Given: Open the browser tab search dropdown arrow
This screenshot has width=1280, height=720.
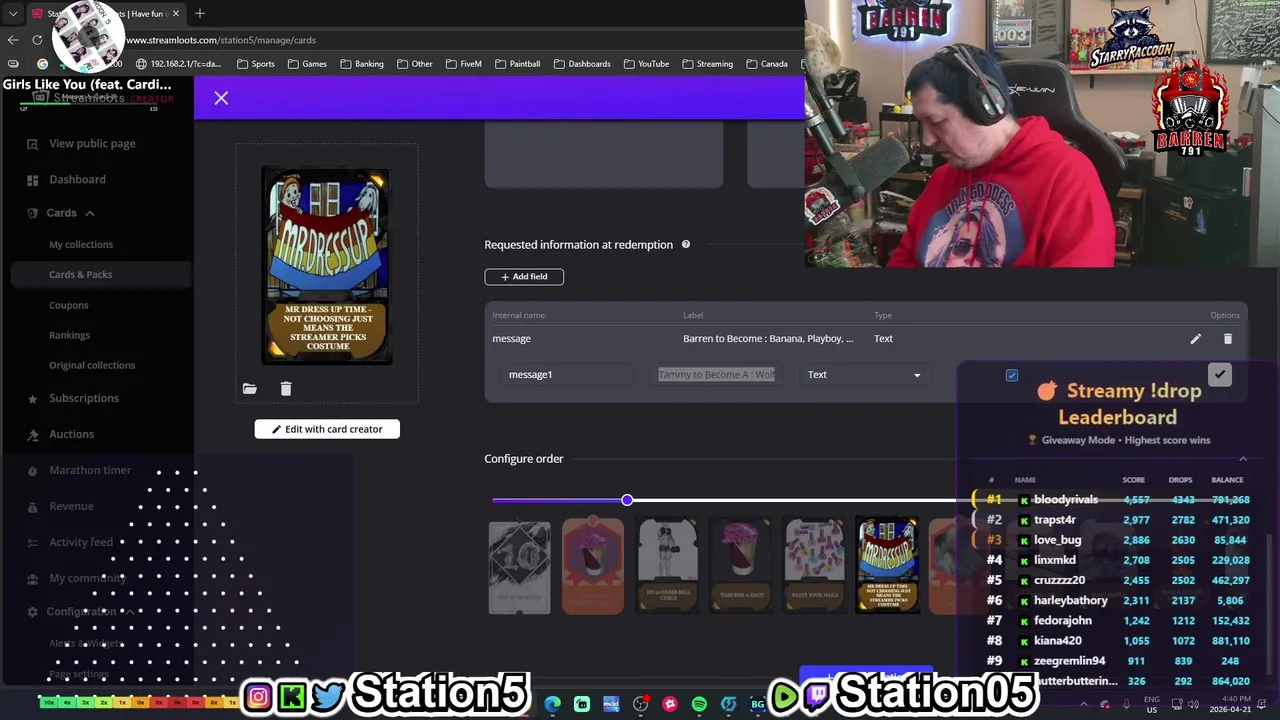Looking at the screenshot, I should pos(13,13).
